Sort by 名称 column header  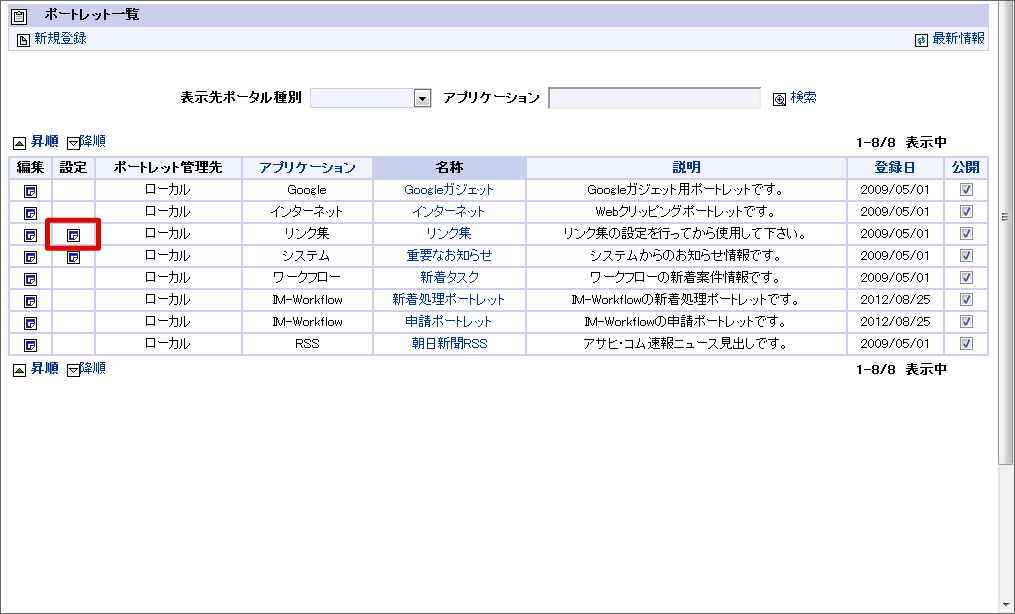point(449,168)
